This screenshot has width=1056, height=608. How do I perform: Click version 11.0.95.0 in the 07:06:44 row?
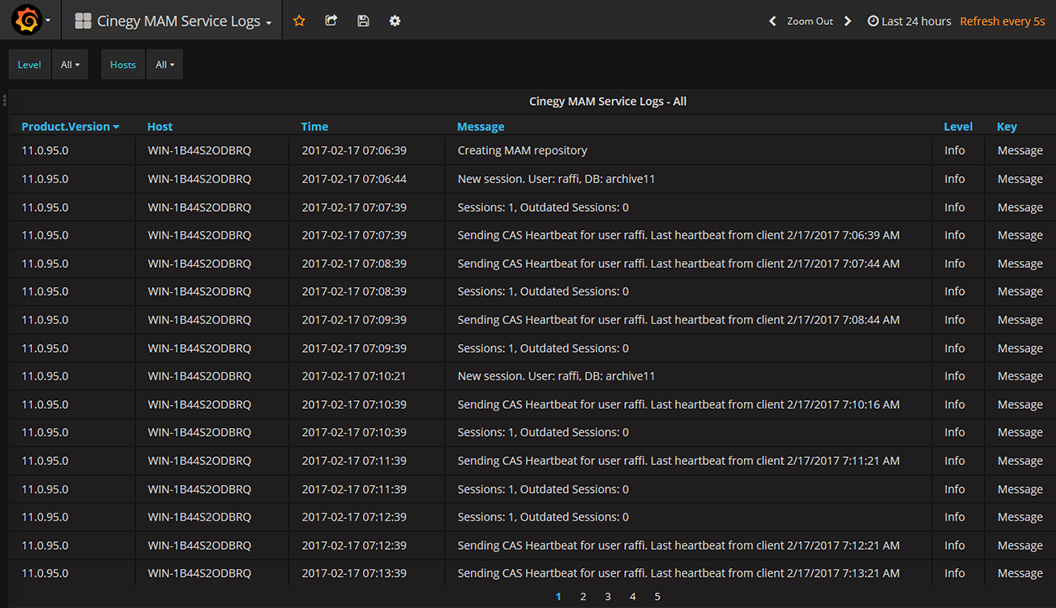click(44, 179)
